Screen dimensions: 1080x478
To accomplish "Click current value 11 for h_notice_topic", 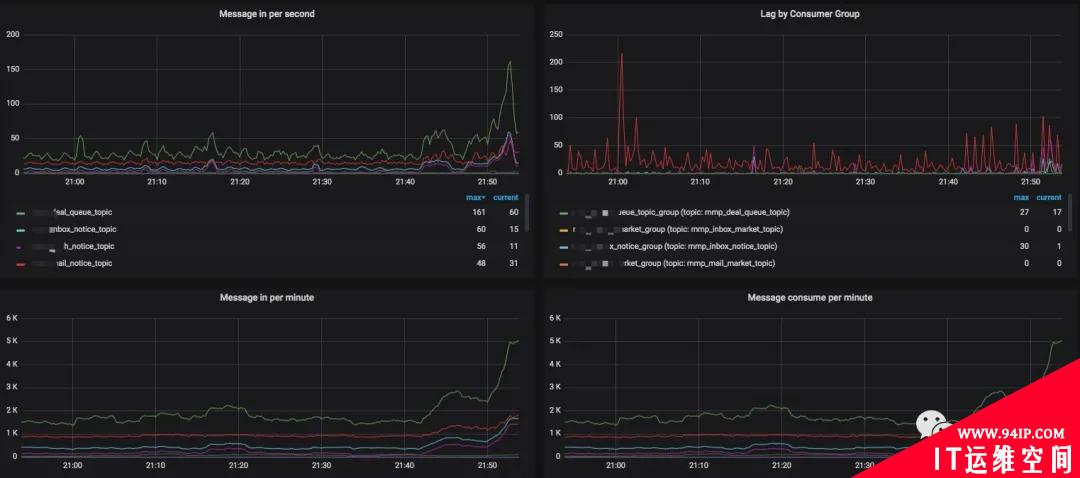I will tap(513, 246).
